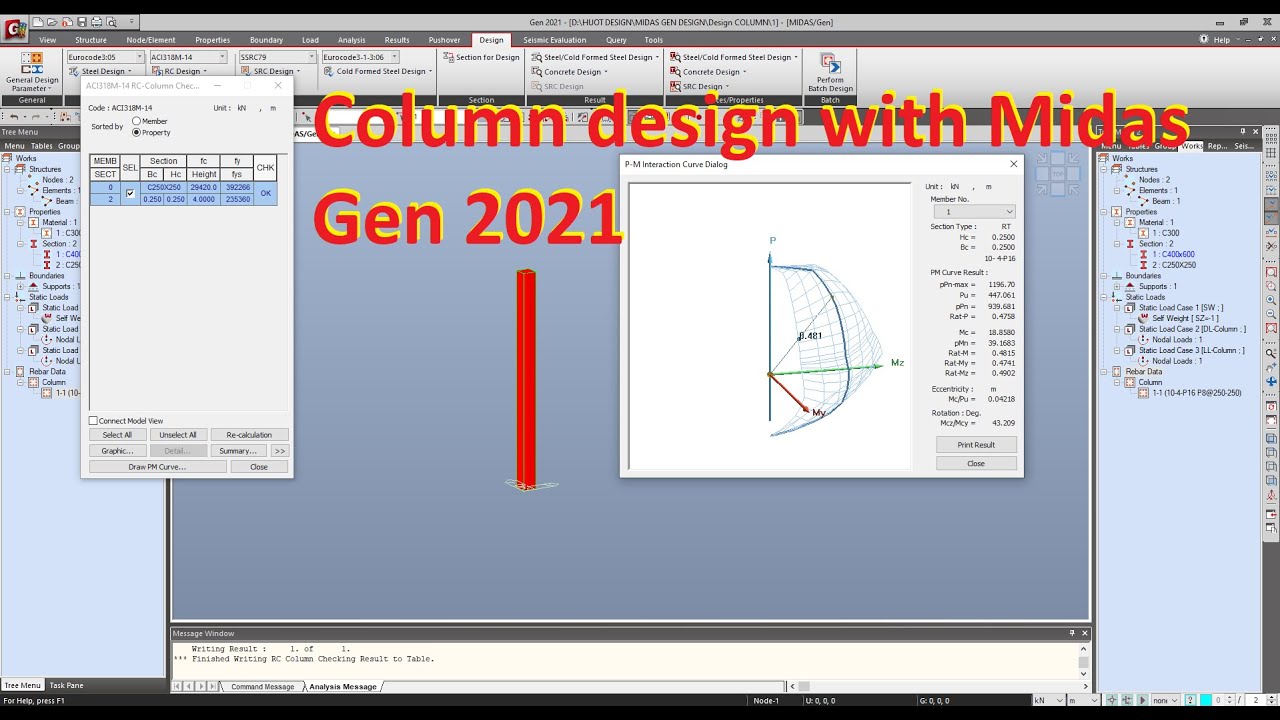Image resolution: width=1280 pixels, height=720 pixels.
Task: Open the Load ribbon tab
Action: click(310, 40)
